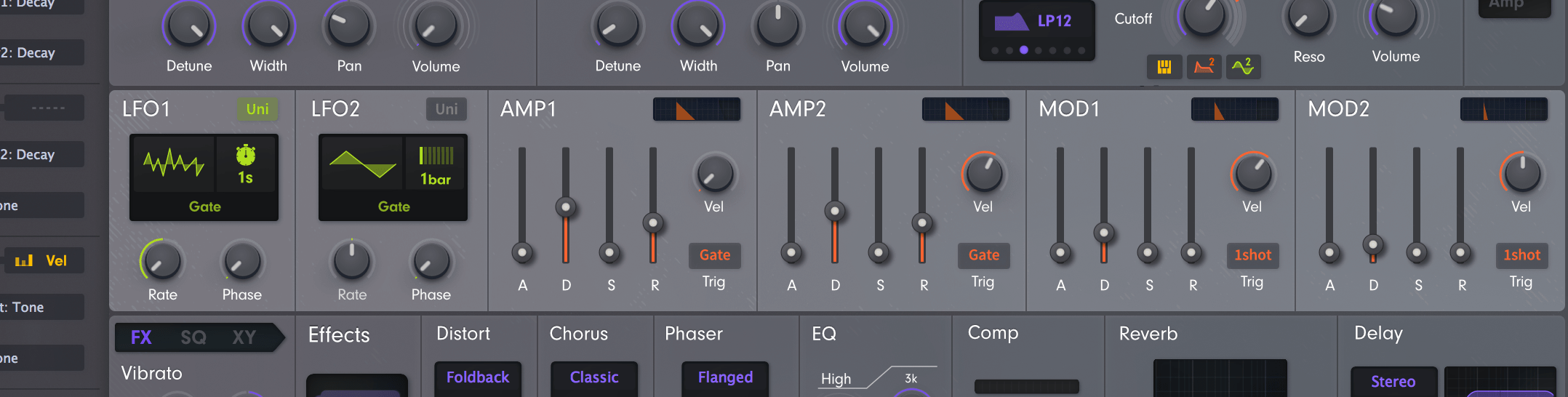
Task: Open the MOD2 envelope shape preview
Action: click(1503, 110)
